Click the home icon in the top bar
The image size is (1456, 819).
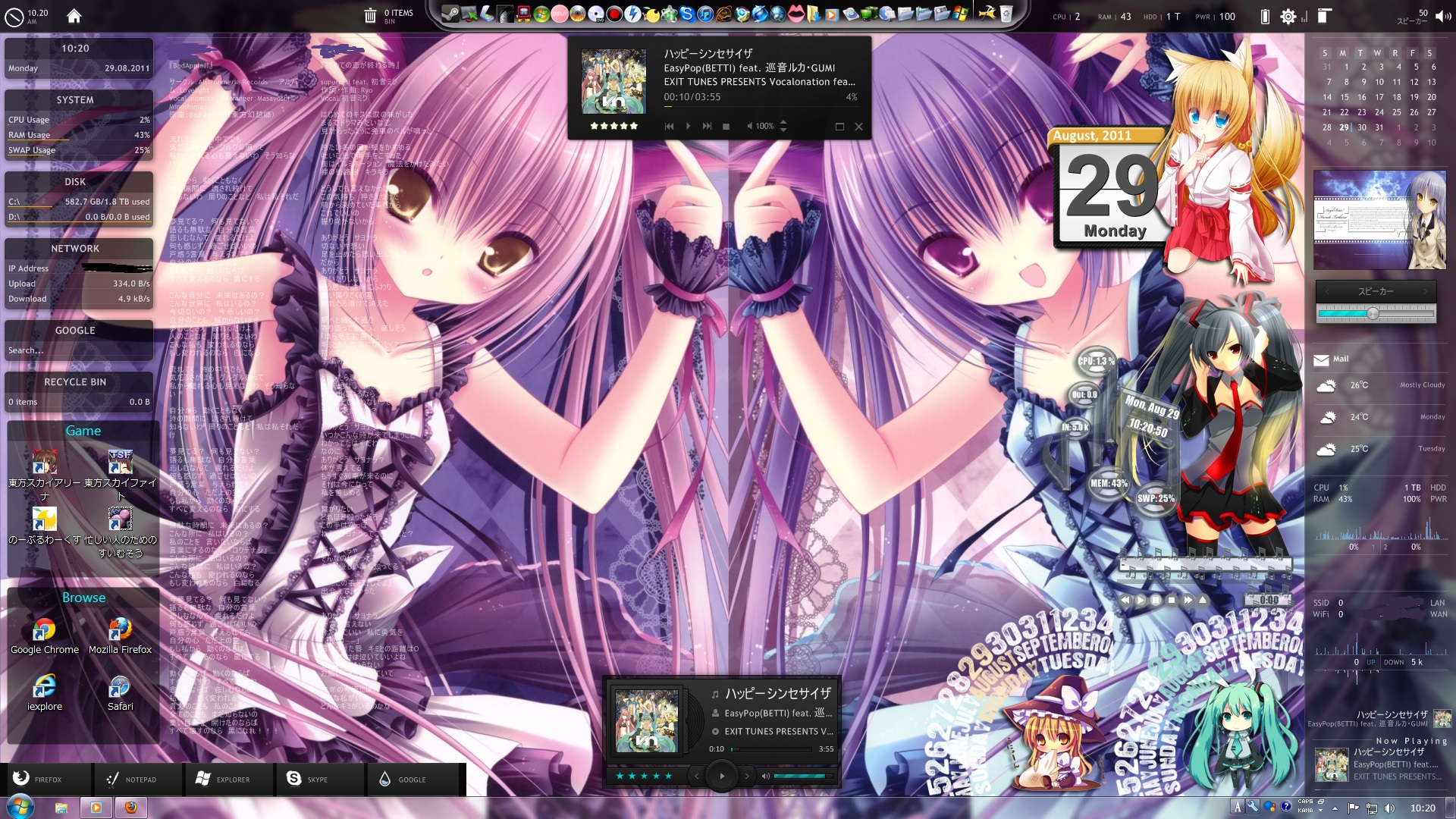click(74, 16)
